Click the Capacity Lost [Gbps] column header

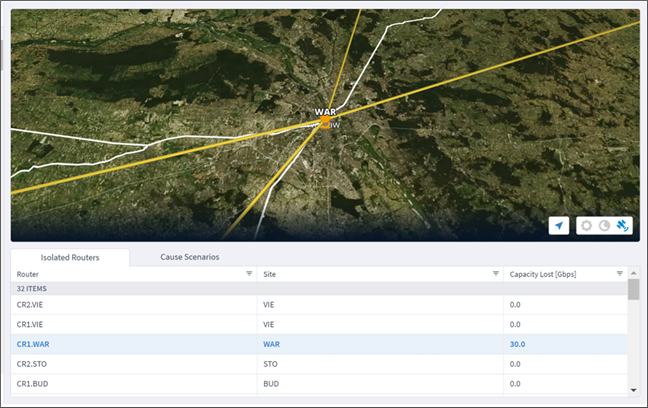(543, 274)
